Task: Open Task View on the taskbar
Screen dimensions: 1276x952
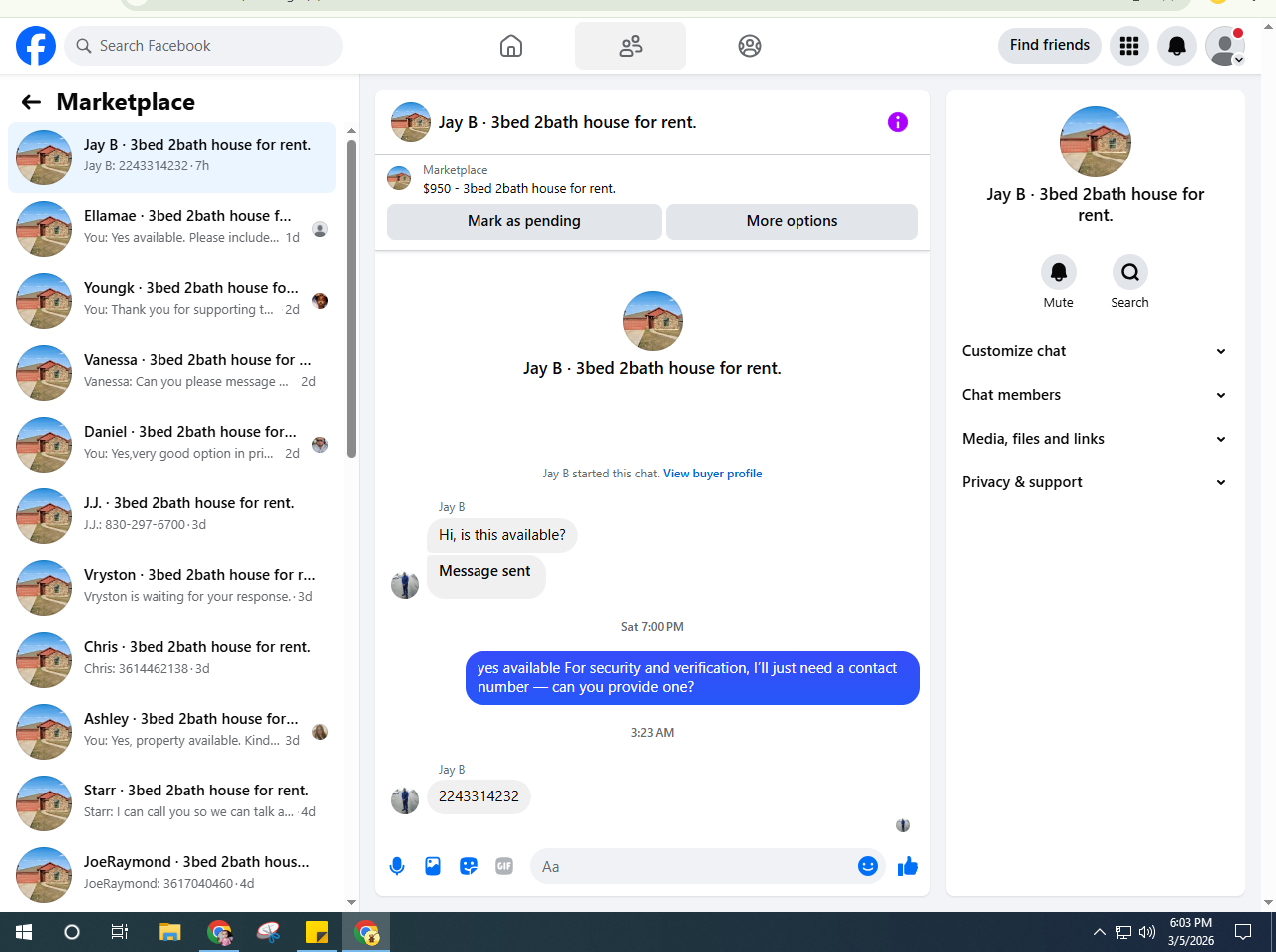Action: 120,932
